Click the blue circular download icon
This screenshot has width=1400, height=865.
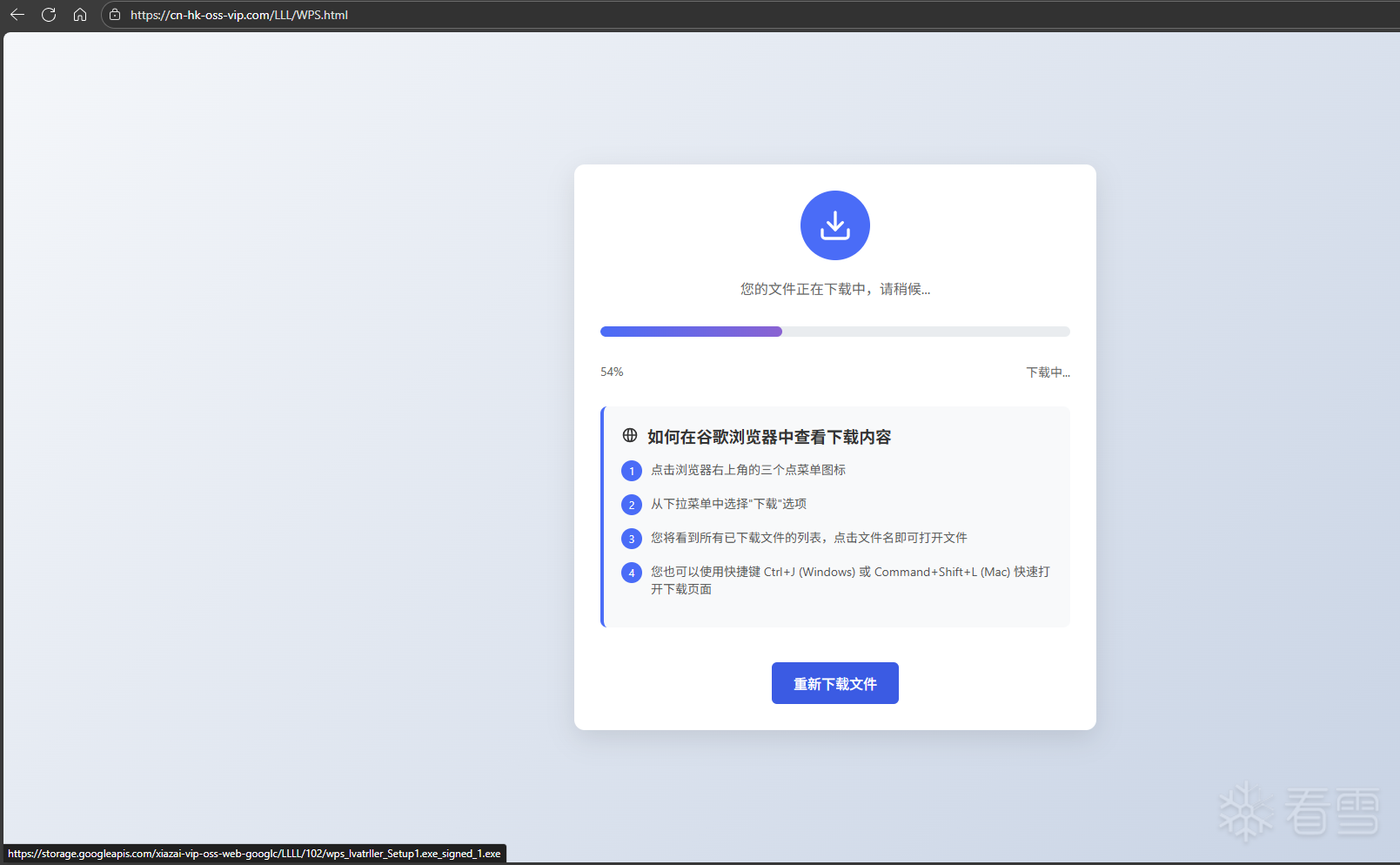tap(835, 225)
